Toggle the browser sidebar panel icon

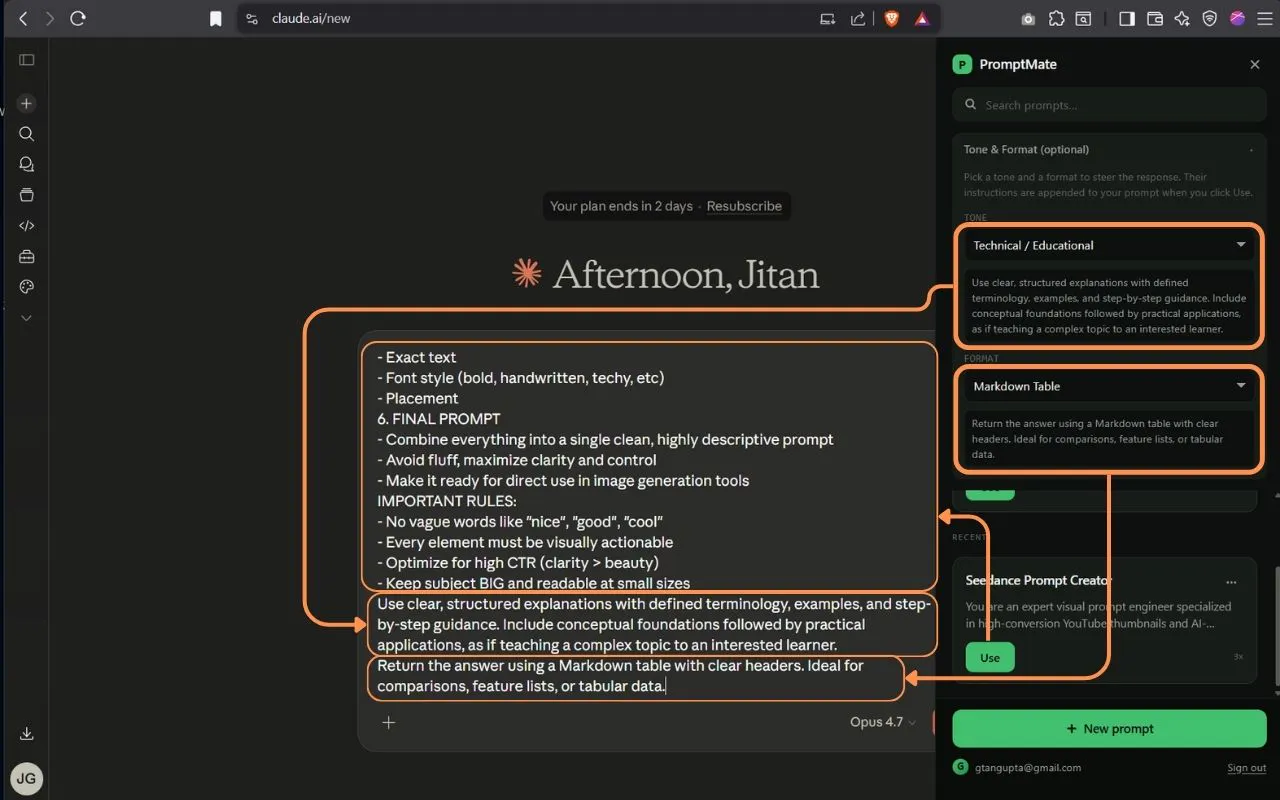[x=1127, y=18]
